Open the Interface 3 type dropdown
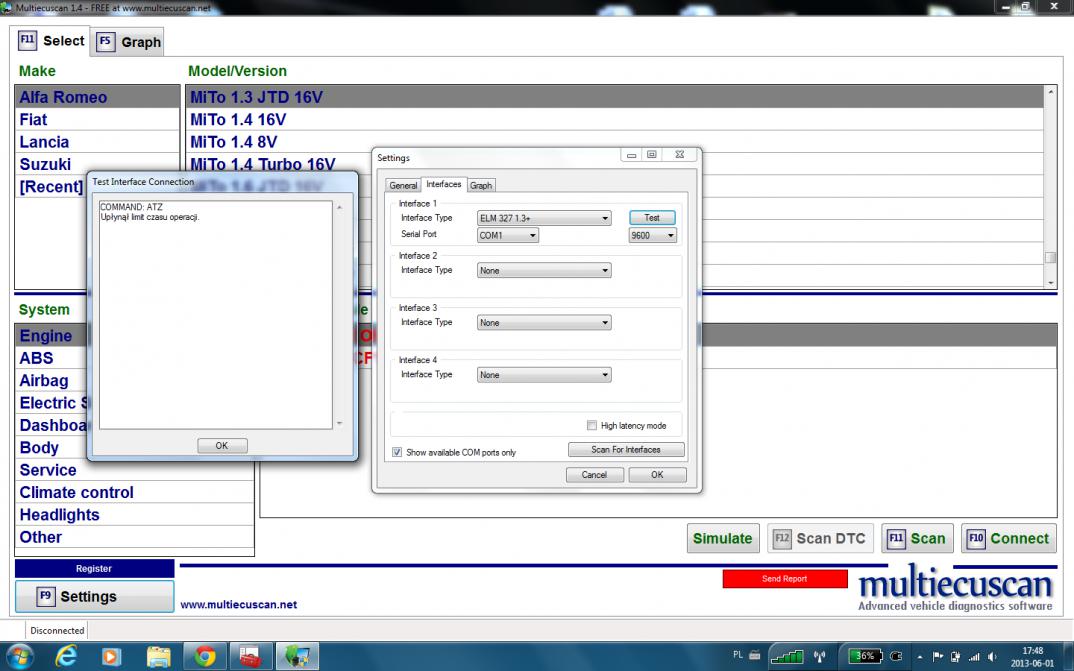Image resolution: width=1074 pixels, height=671 pixels. pyautogui.click(x=544, y=322)
